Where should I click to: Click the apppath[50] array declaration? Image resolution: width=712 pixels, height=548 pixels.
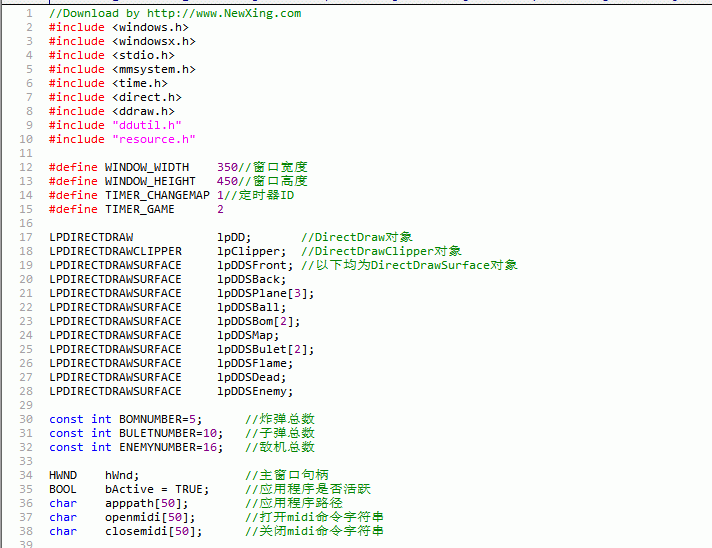click(147, 504)
